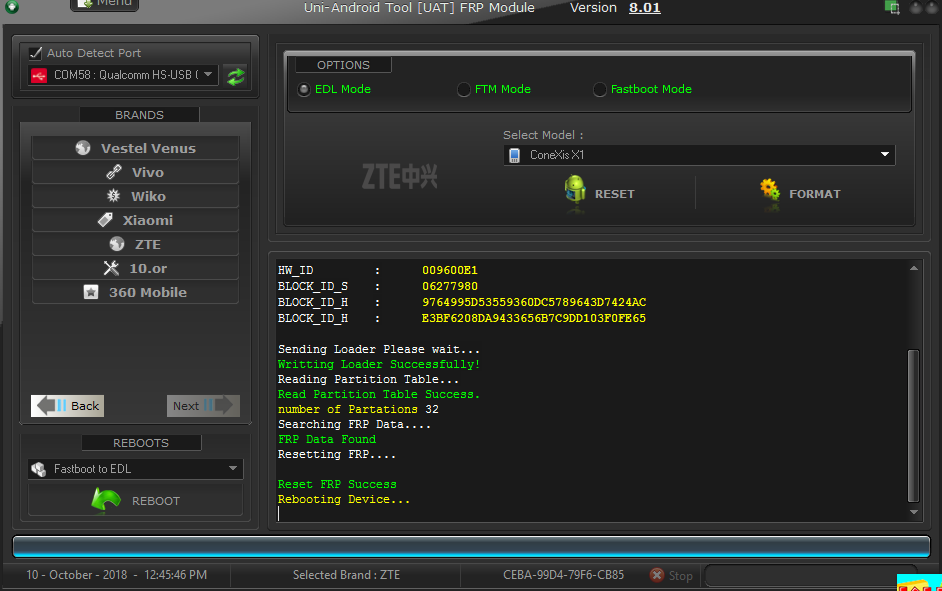
Task: Choose the Vestel Venus brand
Action: click(135, 148)
